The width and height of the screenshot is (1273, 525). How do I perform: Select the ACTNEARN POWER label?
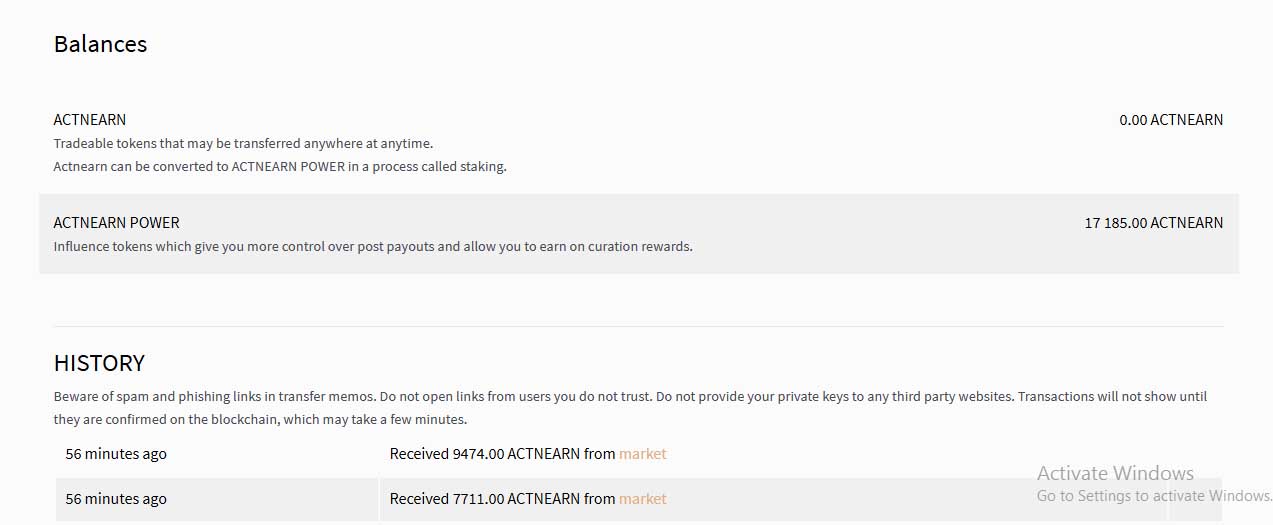click(x=116, y=223)
